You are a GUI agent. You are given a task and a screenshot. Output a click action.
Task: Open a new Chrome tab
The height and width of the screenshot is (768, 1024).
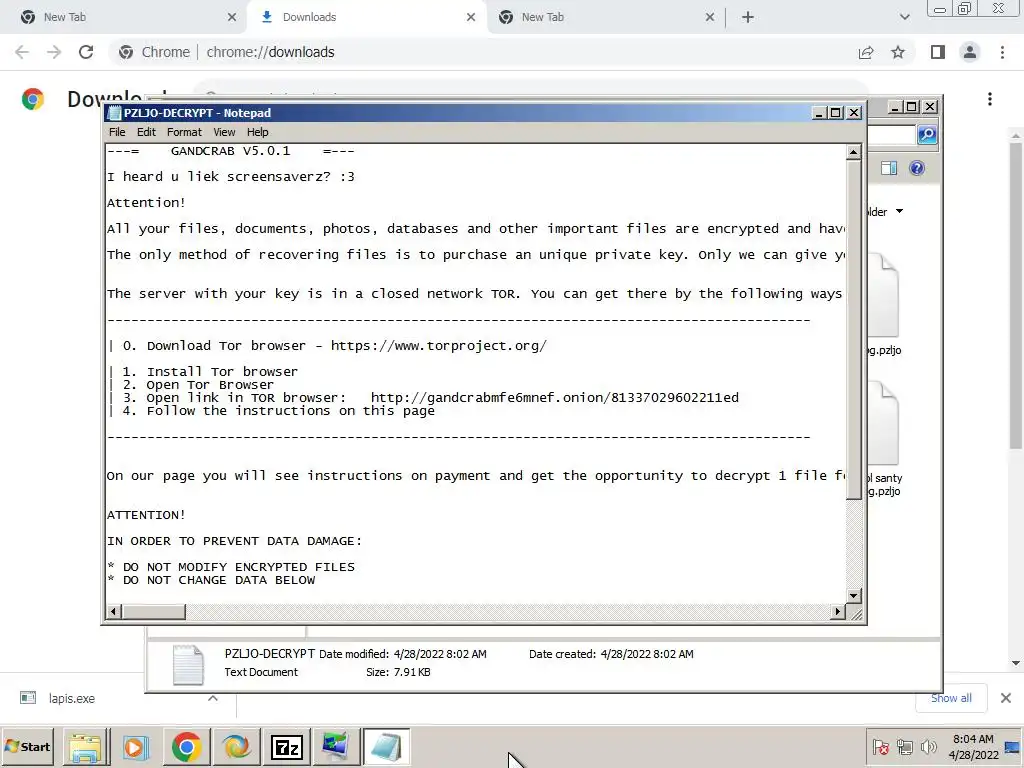[x=748, y=17]
